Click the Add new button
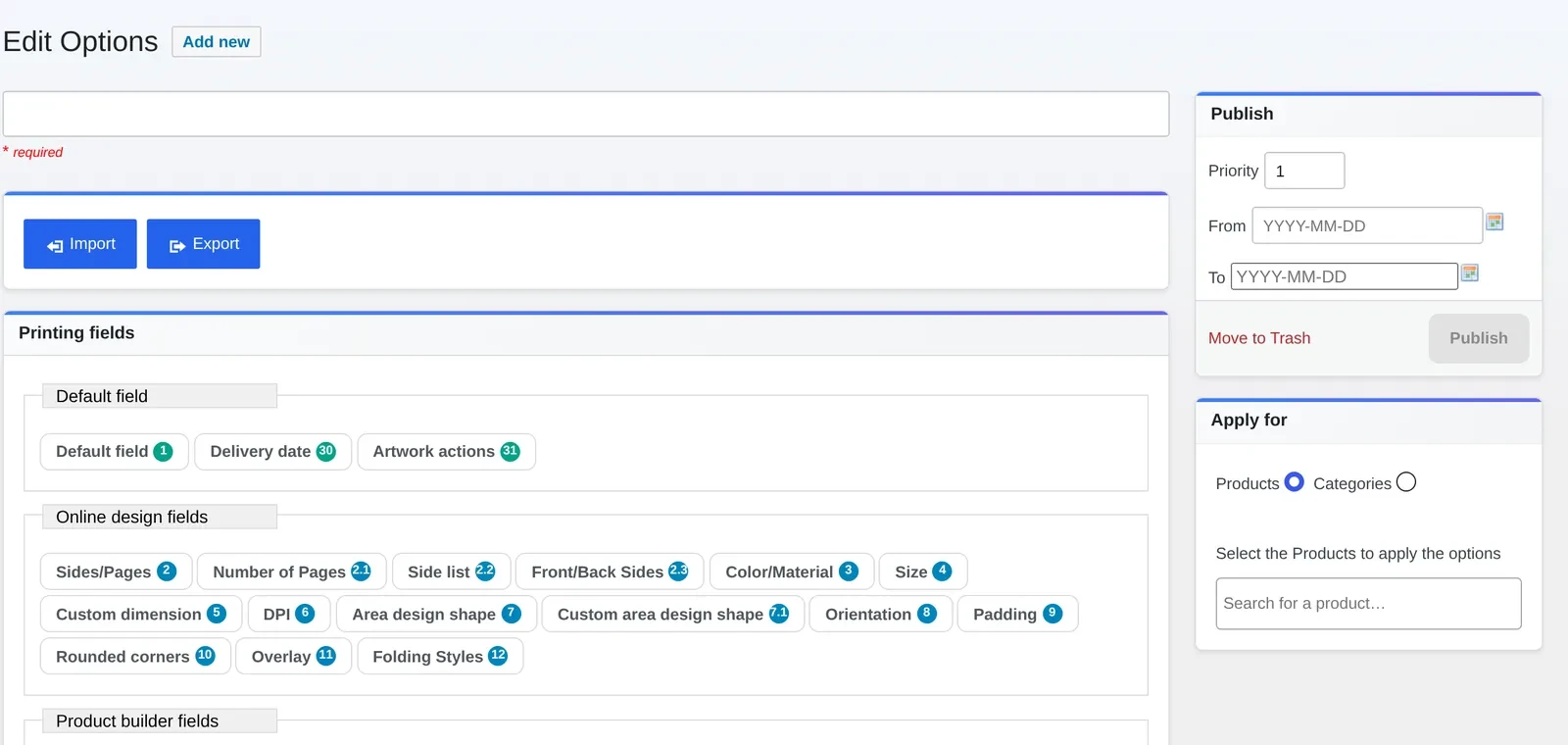This screenshot has width=1568, height=745. pyautogui.click(x=217, y=42)
